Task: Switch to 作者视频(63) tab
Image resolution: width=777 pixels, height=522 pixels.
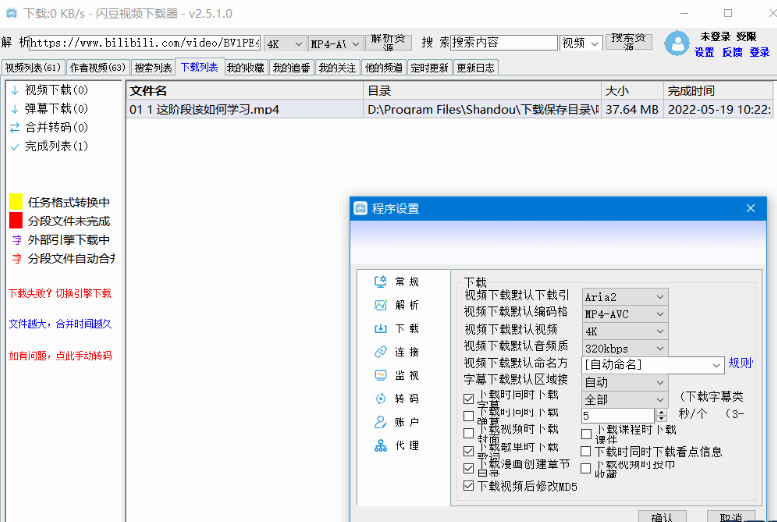Action: [98, 67]
